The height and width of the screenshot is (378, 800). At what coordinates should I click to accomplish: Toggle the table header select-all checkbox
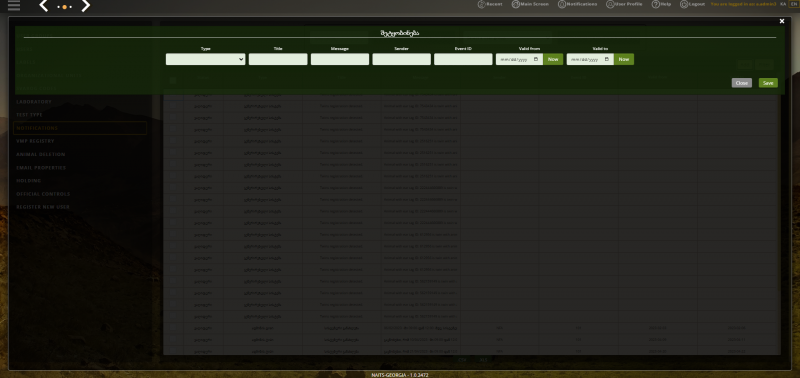(x=173, y=81)
